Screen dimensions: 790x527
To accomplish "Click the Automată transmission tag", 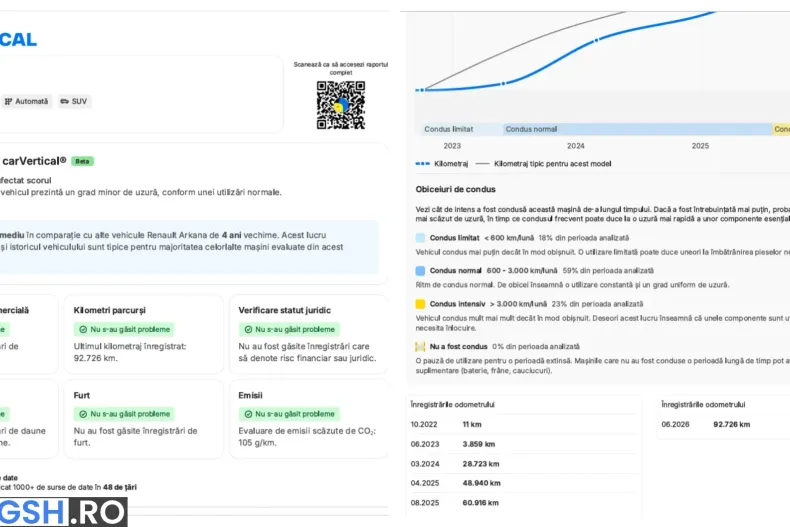I will [27, 101].
